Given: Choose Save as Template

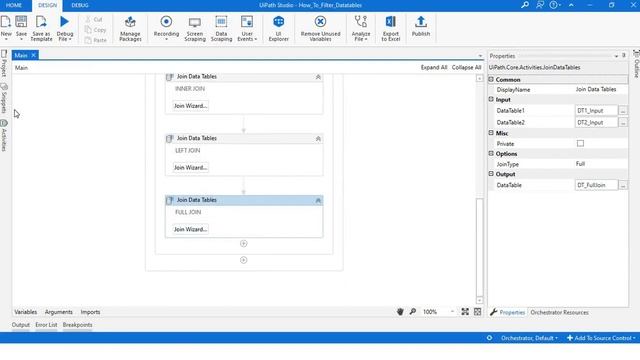Looking at the screenshot, I should (41, 28).
